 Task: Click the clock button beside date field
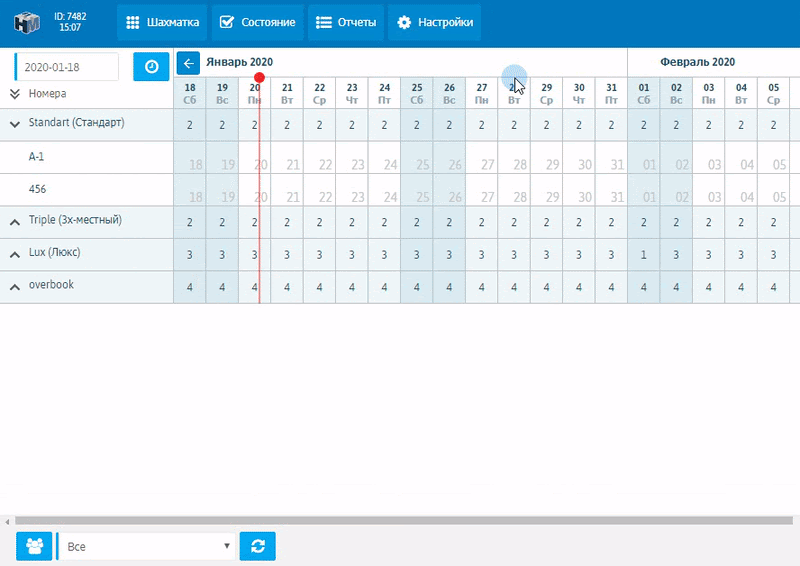point(151,67)
